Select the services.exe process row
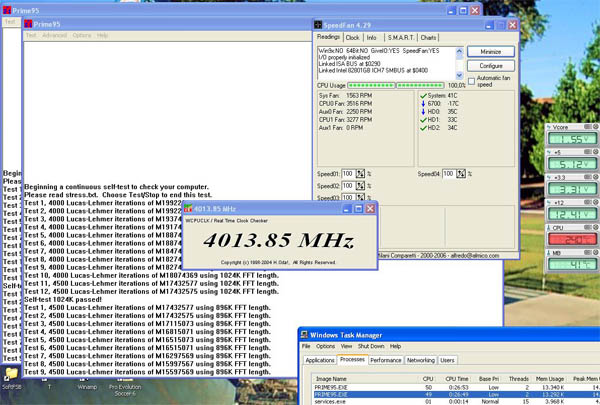 point(456,402)
